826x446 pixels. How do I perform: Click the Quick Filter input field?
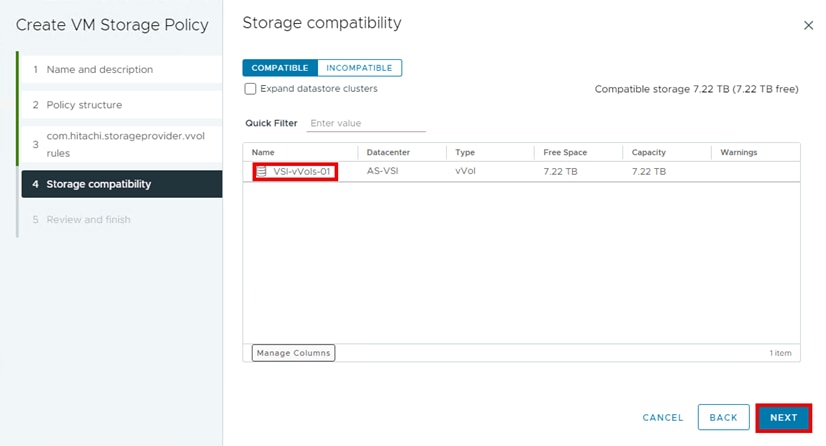366,123
